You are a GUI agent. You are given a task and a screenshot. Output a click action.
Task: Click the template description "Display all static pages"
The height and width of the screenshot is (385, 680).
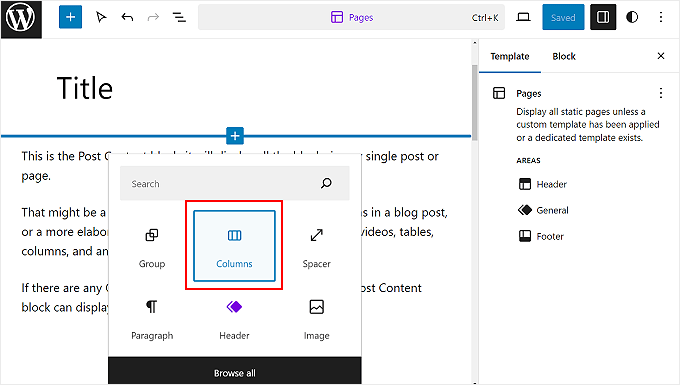587,125
